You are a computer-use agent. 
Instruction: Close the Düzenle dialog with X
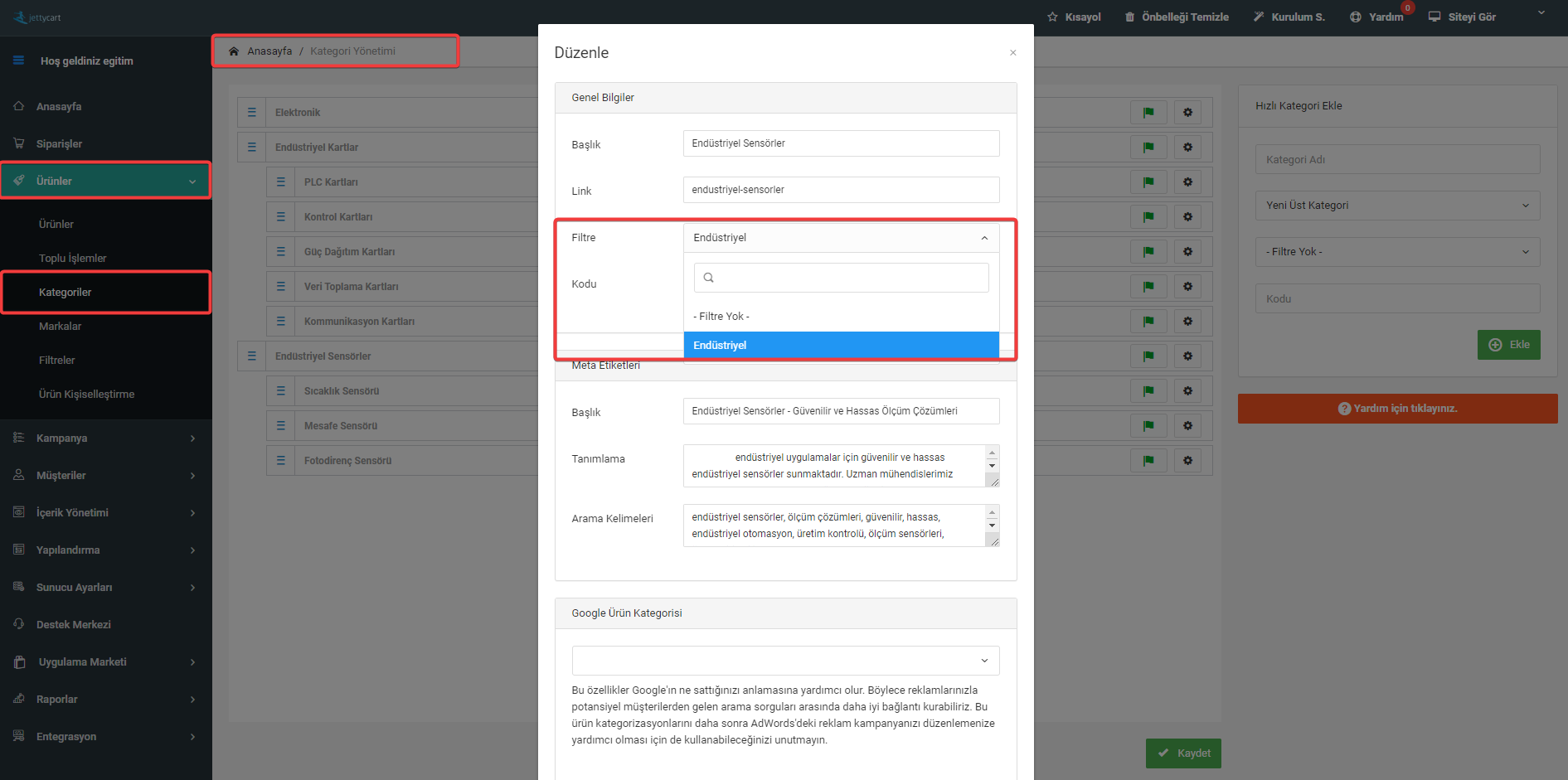click(x=1013, y=53)
